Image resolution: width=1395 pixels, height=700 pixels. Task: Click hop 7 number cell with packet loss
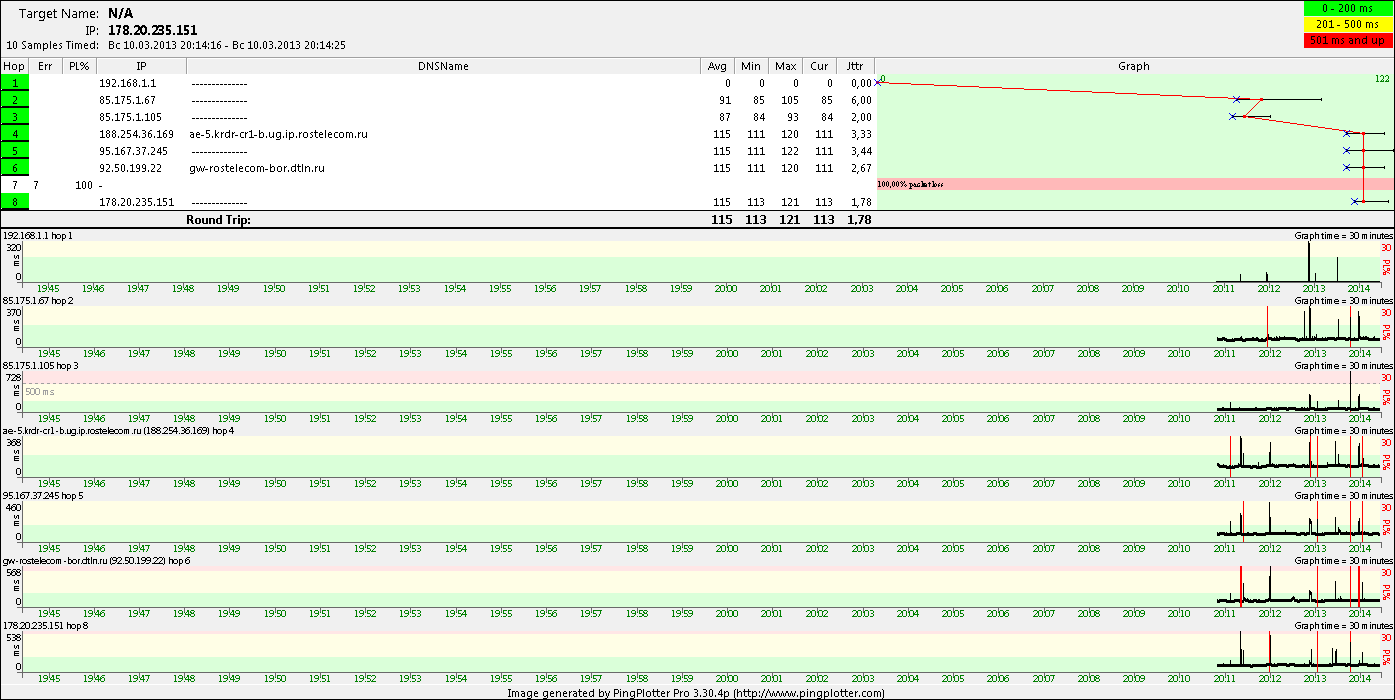(x=15, y=185)
